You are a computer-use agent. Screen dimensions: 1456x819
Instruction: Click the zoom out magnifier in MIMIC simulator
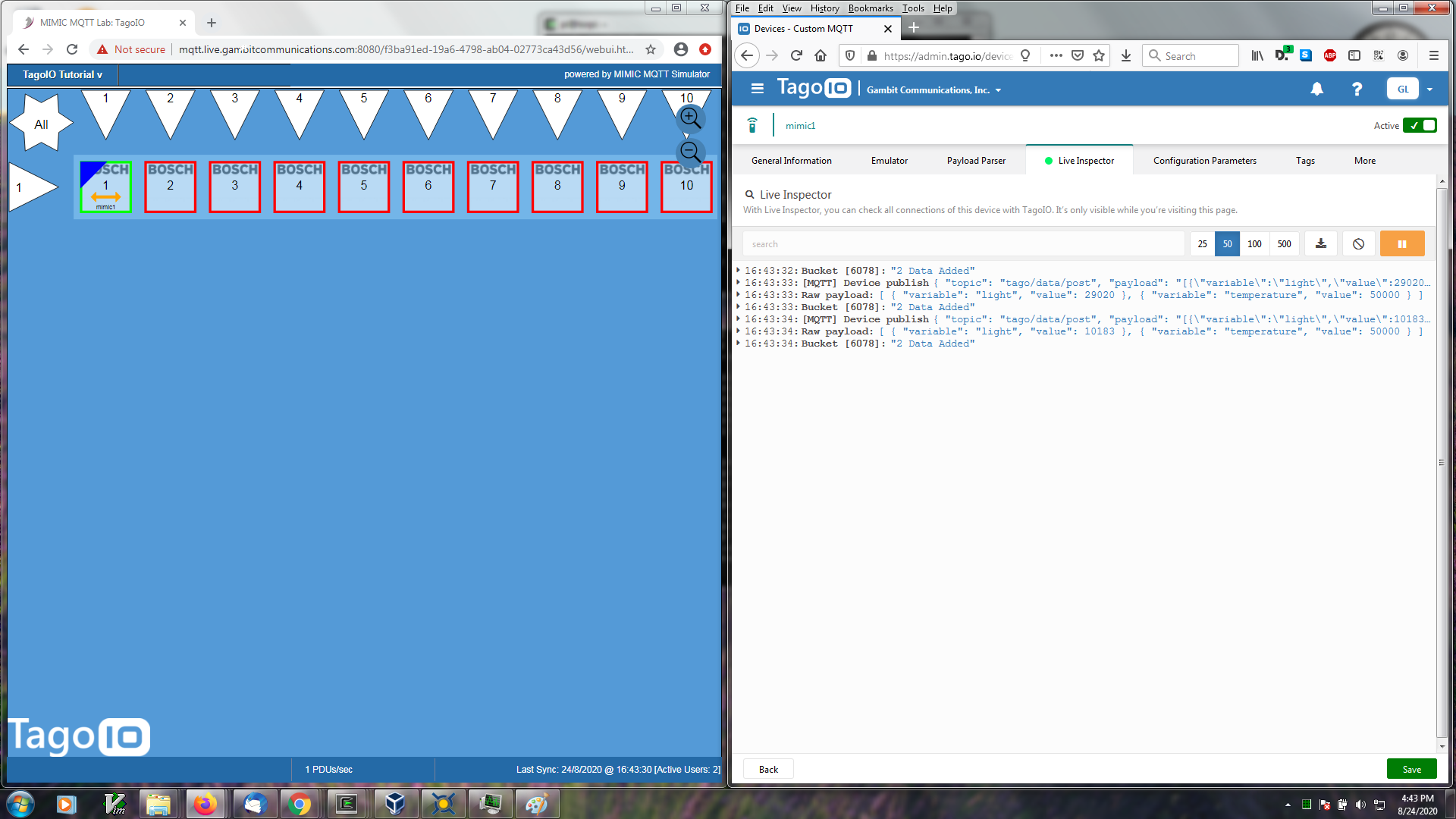(690, 152)
